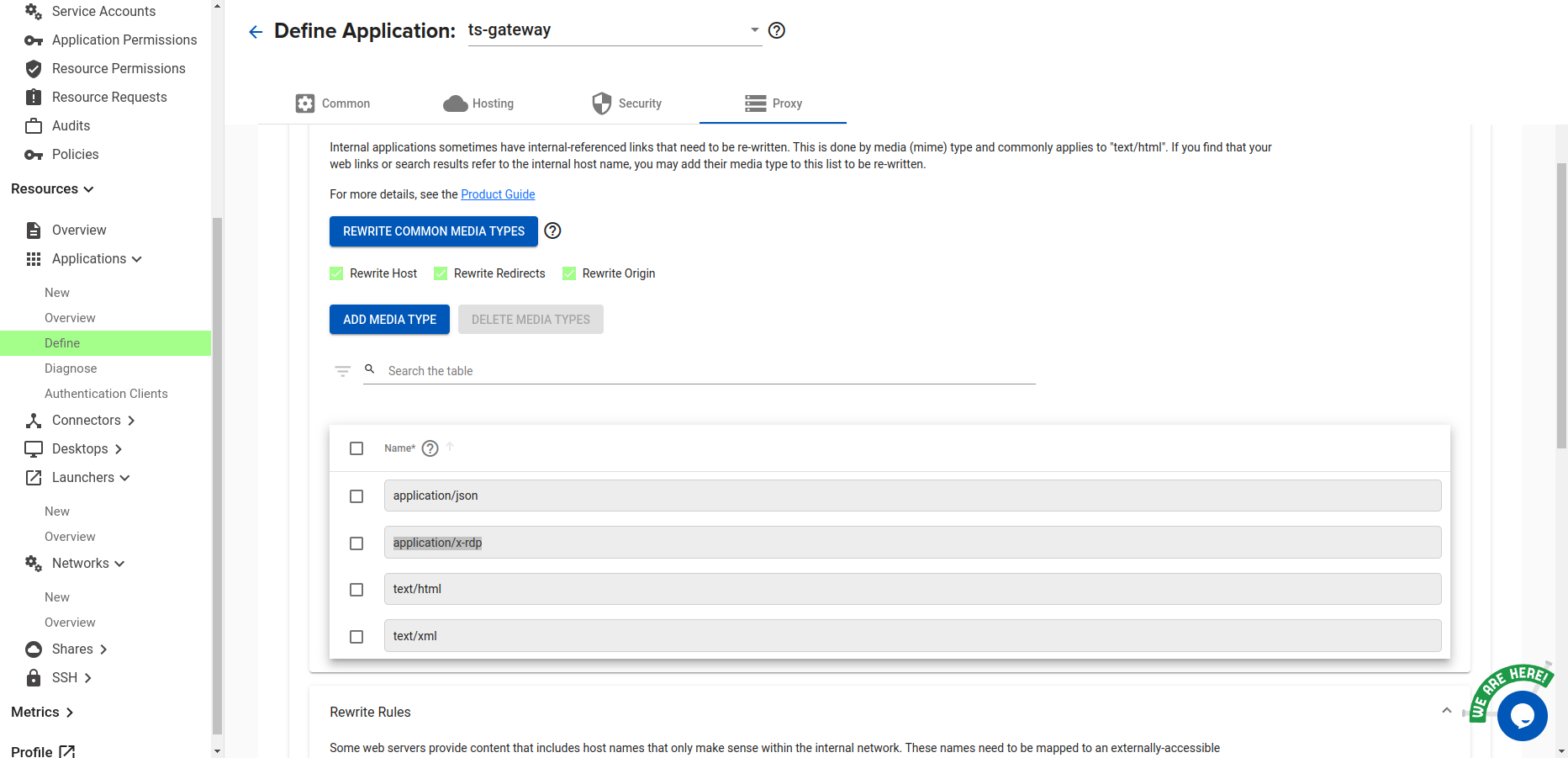Screen dimensions: 1568x758
Task: Collapse the Rewrite Rules panel
Action: tap(1447, 711)
